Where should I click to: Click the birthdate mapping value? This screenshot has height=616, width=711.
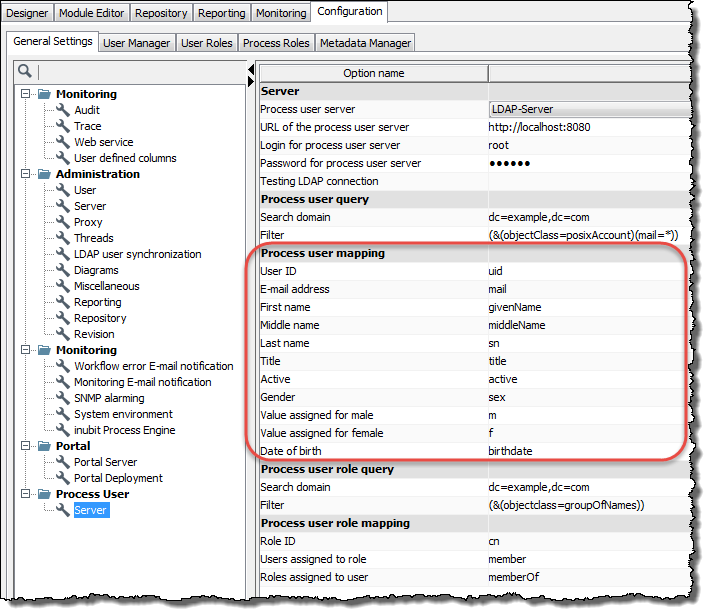(x=510, y=451)
